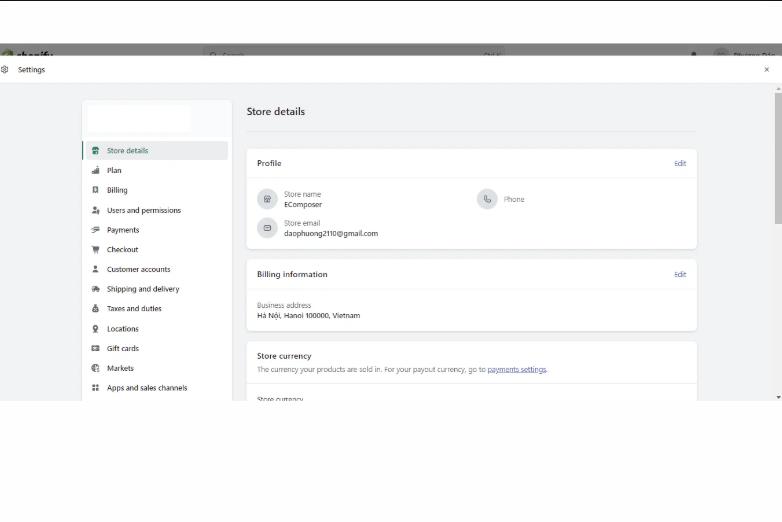Click the Gift cards icon

click(x=95, y=348)
